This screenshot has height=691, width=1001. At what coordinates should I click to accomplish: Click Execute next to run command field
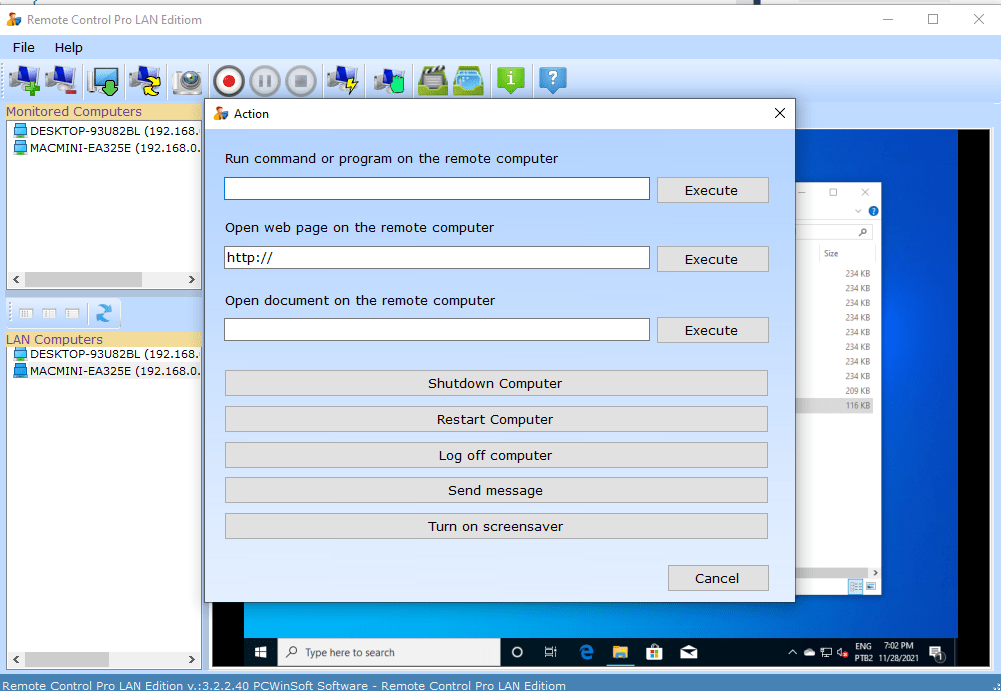click(712, 190)
